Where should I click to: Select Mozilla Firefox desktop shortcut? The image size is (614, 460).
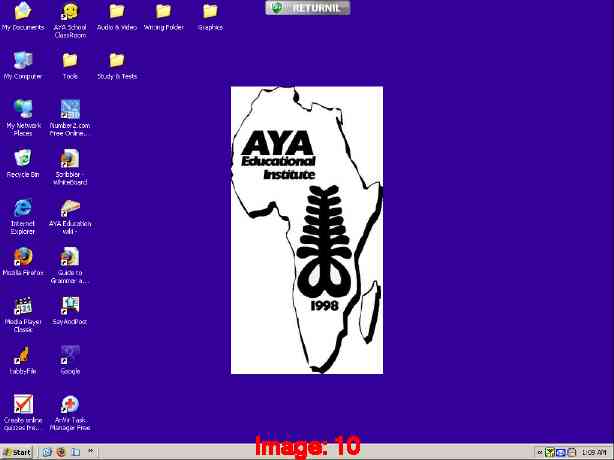click(x=23, y=262)
